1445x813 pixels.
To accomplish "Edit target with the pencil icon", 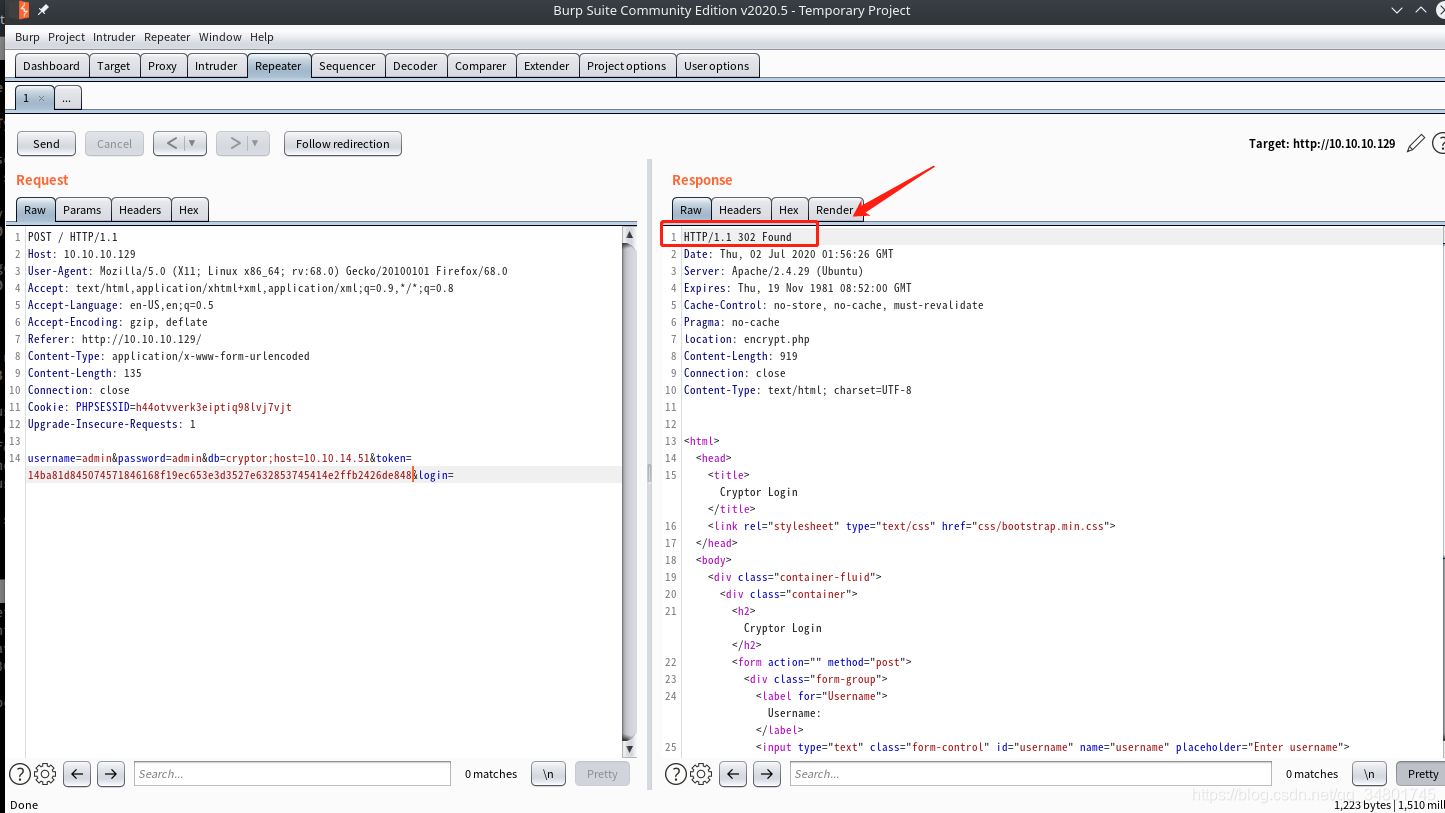I will coord(1415,144).
